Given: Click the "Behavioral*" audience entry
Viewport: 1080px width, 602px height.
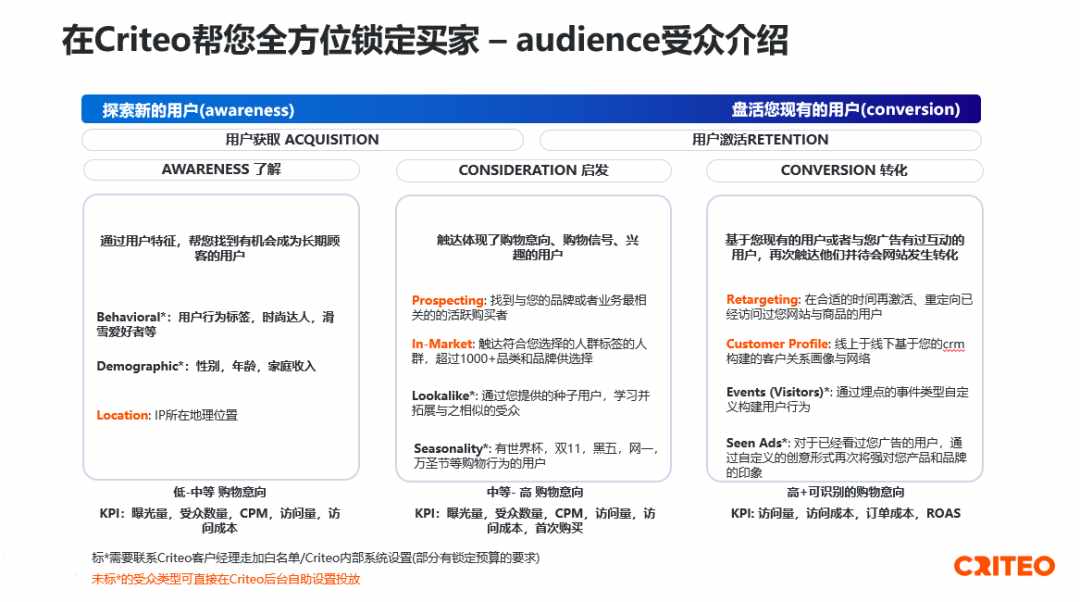Looking at the screenshot, I should point(216,324).
